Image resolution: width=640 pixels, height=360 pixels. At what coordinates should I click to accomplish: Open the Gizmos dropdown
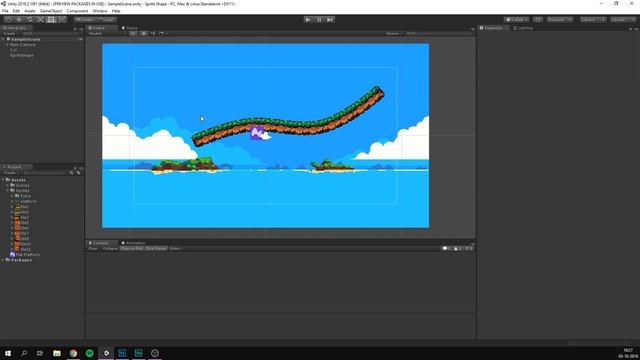click(394, 33)
